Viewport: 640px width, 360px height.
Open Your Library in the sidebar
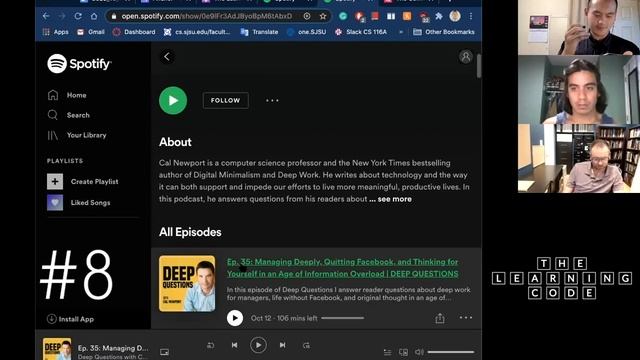[77, 135]
